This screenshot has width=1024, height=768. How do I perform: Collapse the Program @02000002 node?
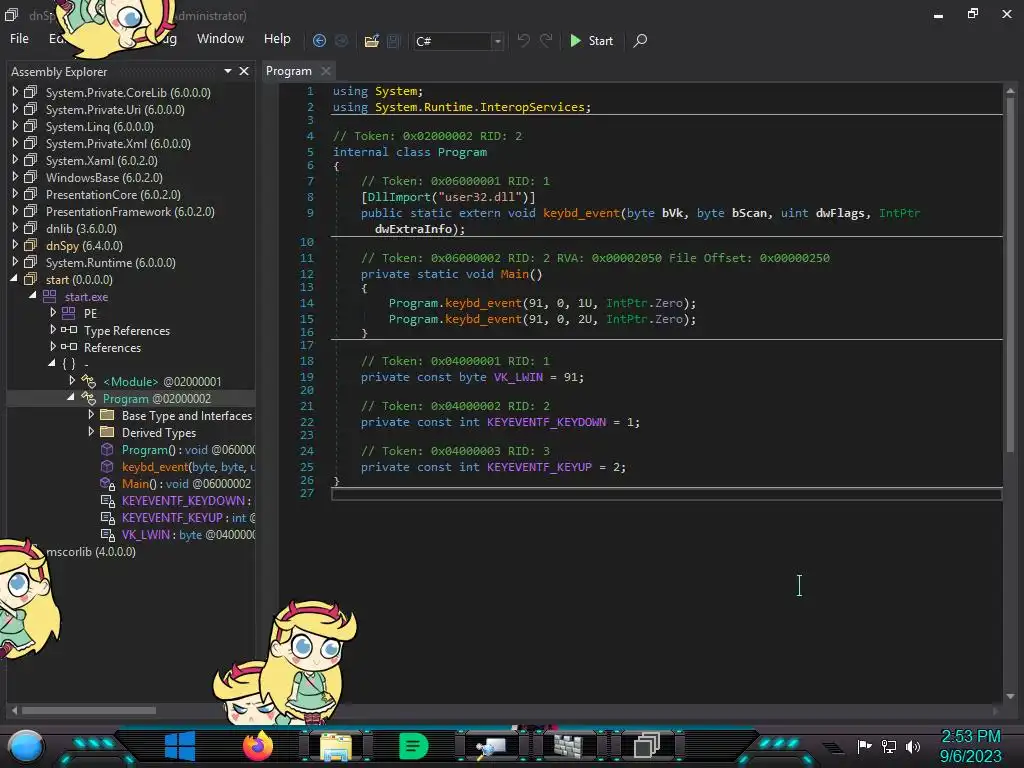71,398
